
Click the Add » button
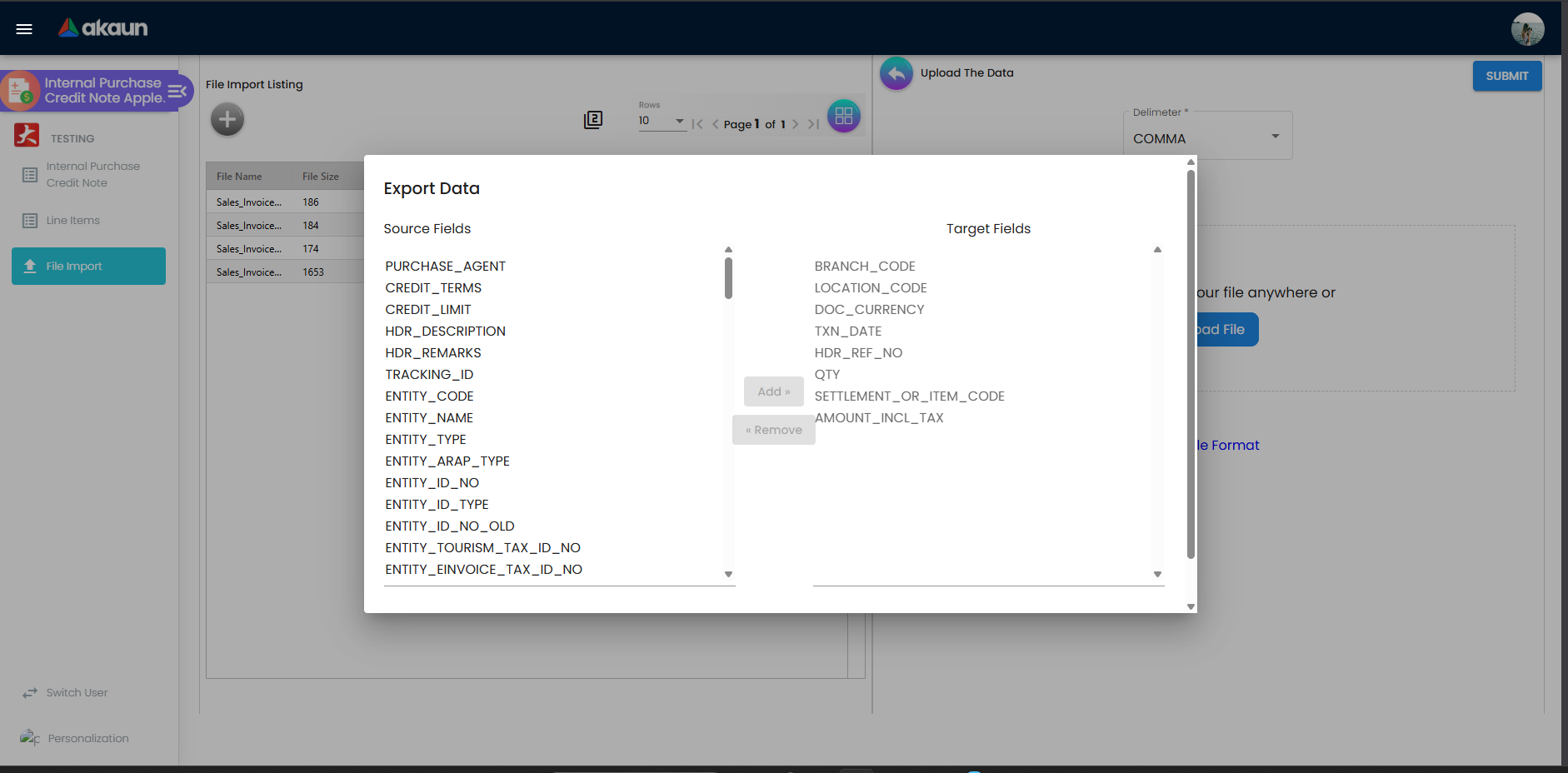[773, 391]
